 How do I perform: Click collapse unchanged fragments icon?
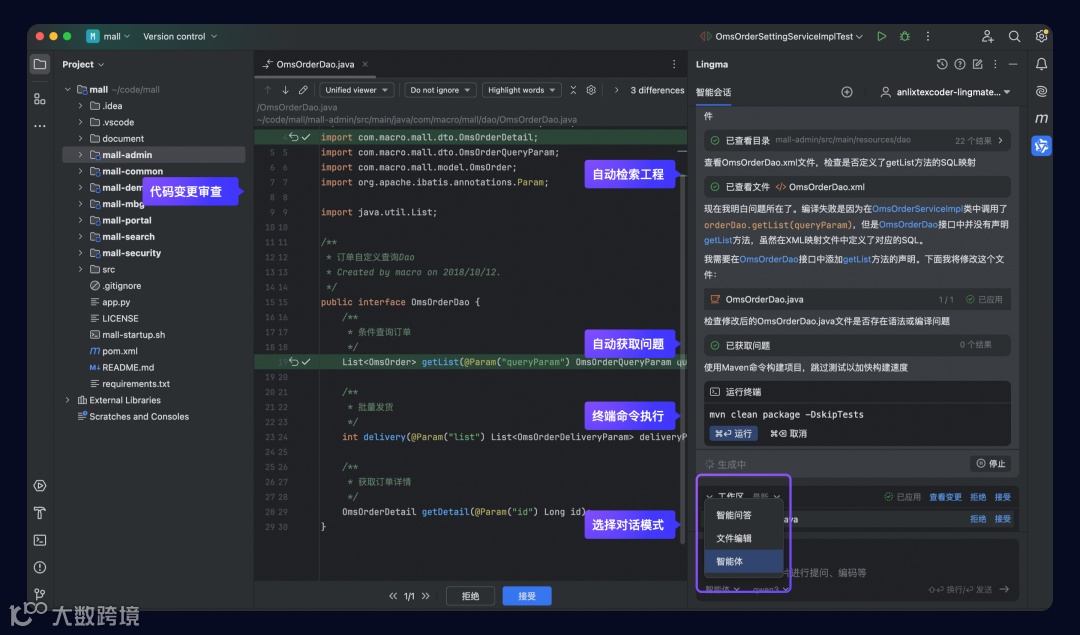click(573, 90)
